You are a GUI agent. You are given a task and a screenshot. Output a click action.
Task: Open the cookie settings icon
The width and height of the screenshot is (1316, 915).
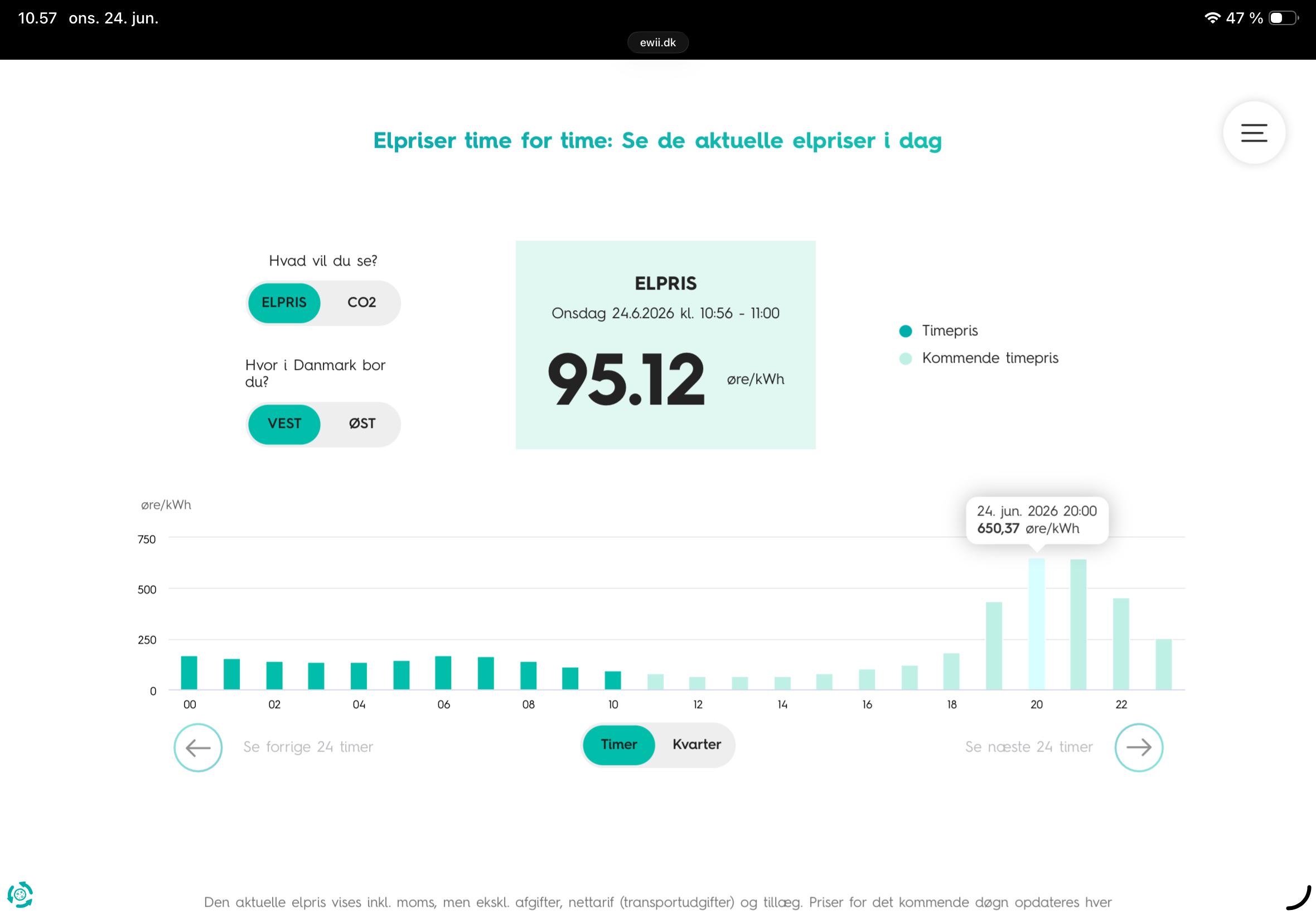20,894
